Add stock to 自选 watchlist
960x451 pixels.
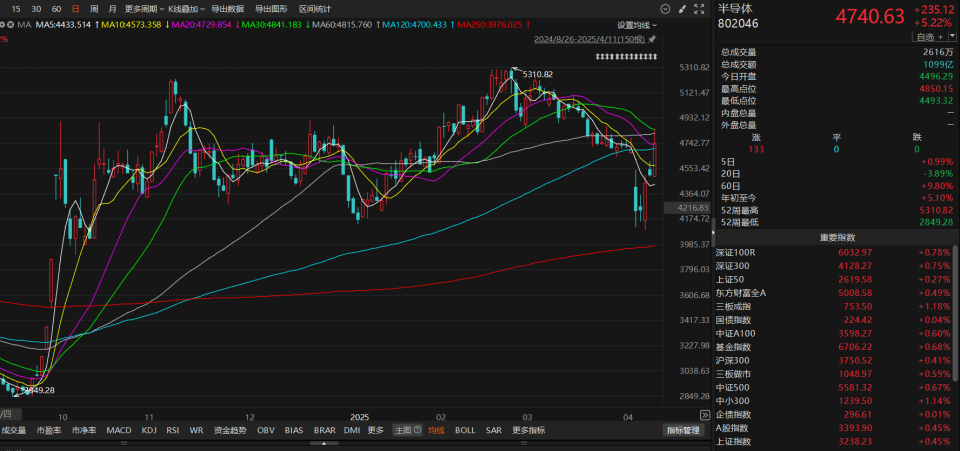click(929, 37)
